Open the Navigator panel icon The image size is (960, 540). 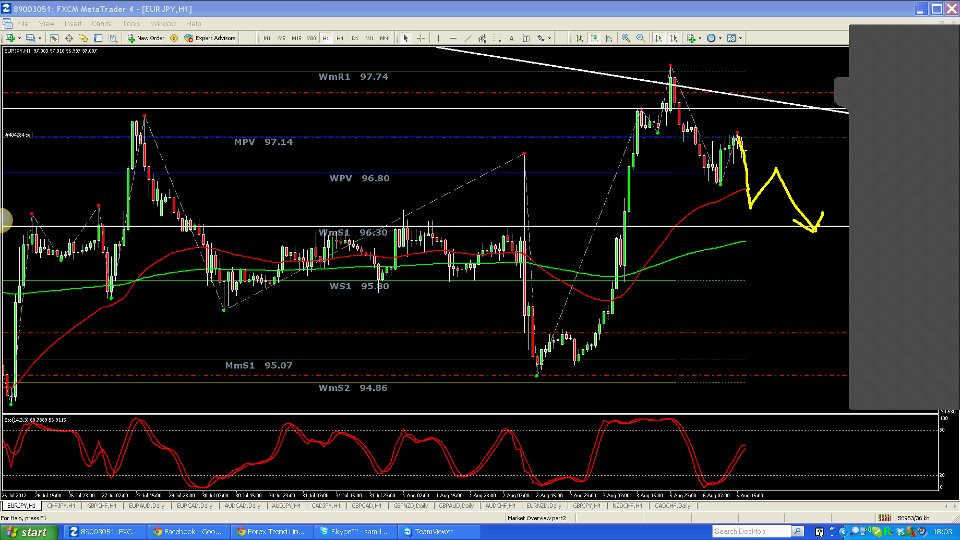click(84, 38)
